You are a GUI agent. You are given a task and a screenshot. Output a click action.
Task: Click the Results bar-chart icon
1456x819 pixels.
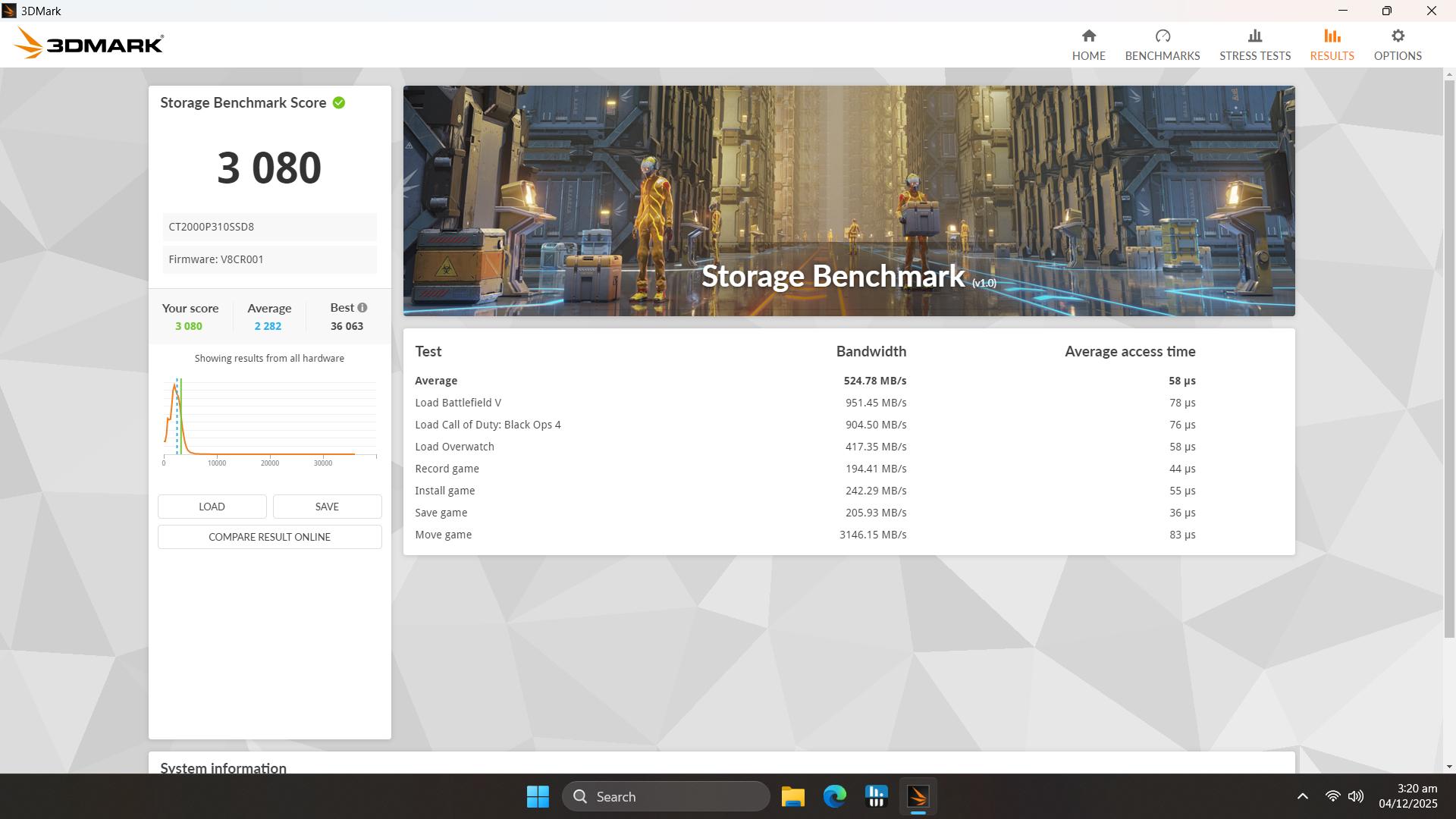(1332, 36)
